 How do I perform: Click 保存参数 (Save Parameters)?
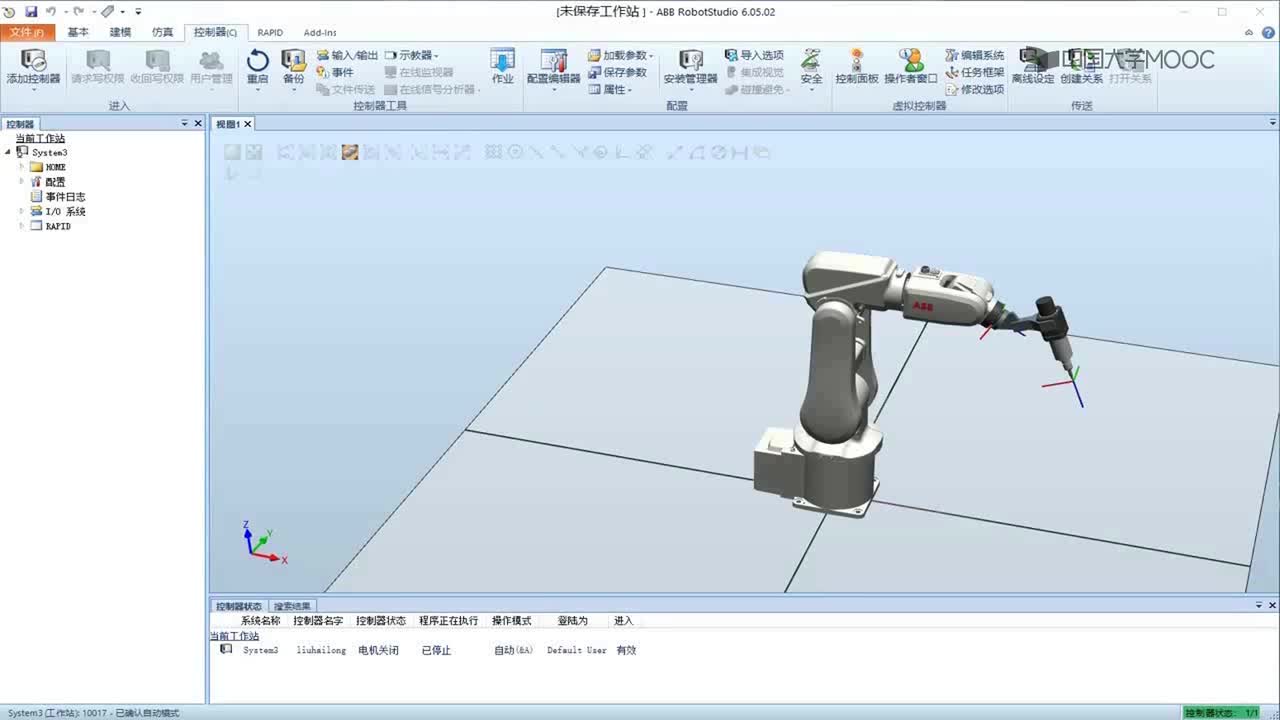(x=617, y=72)
